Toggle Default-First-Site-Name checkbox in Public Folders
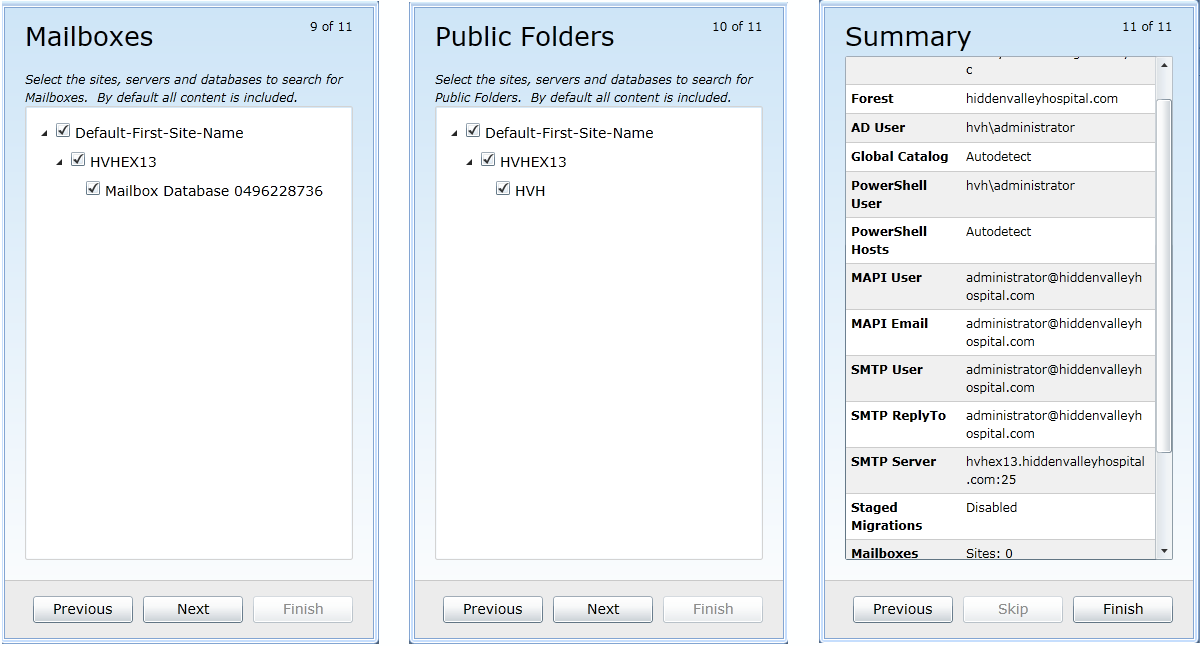The width and height of the screenshot is (1200, 646). (473, 131)
